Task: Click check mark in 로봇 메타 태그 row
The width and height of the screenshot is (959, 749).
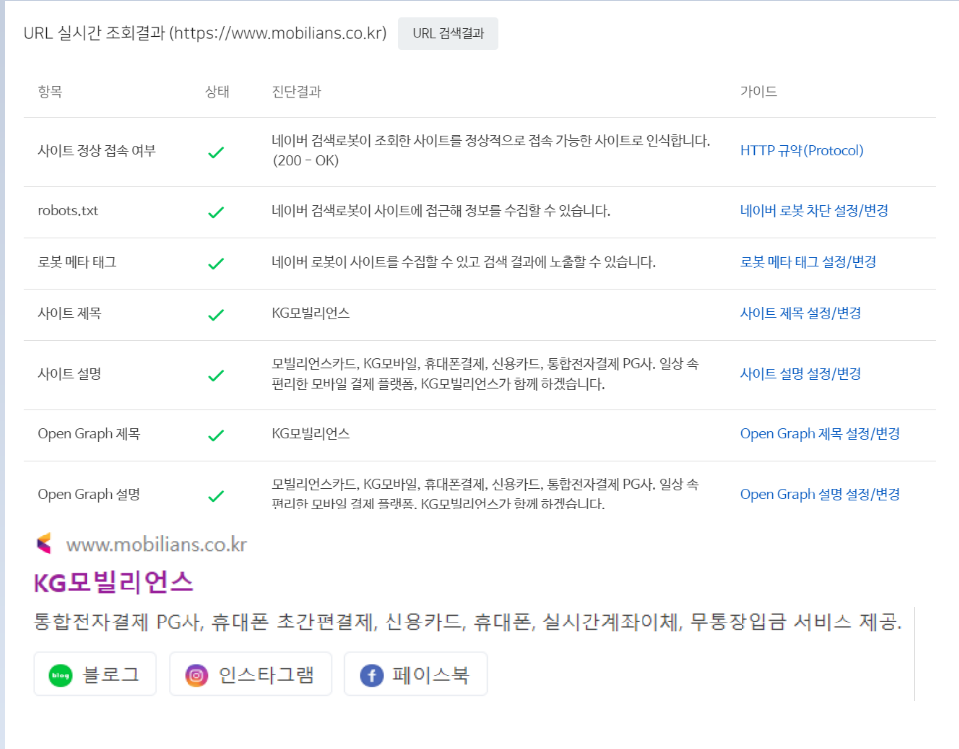Action: coord(216,264)
